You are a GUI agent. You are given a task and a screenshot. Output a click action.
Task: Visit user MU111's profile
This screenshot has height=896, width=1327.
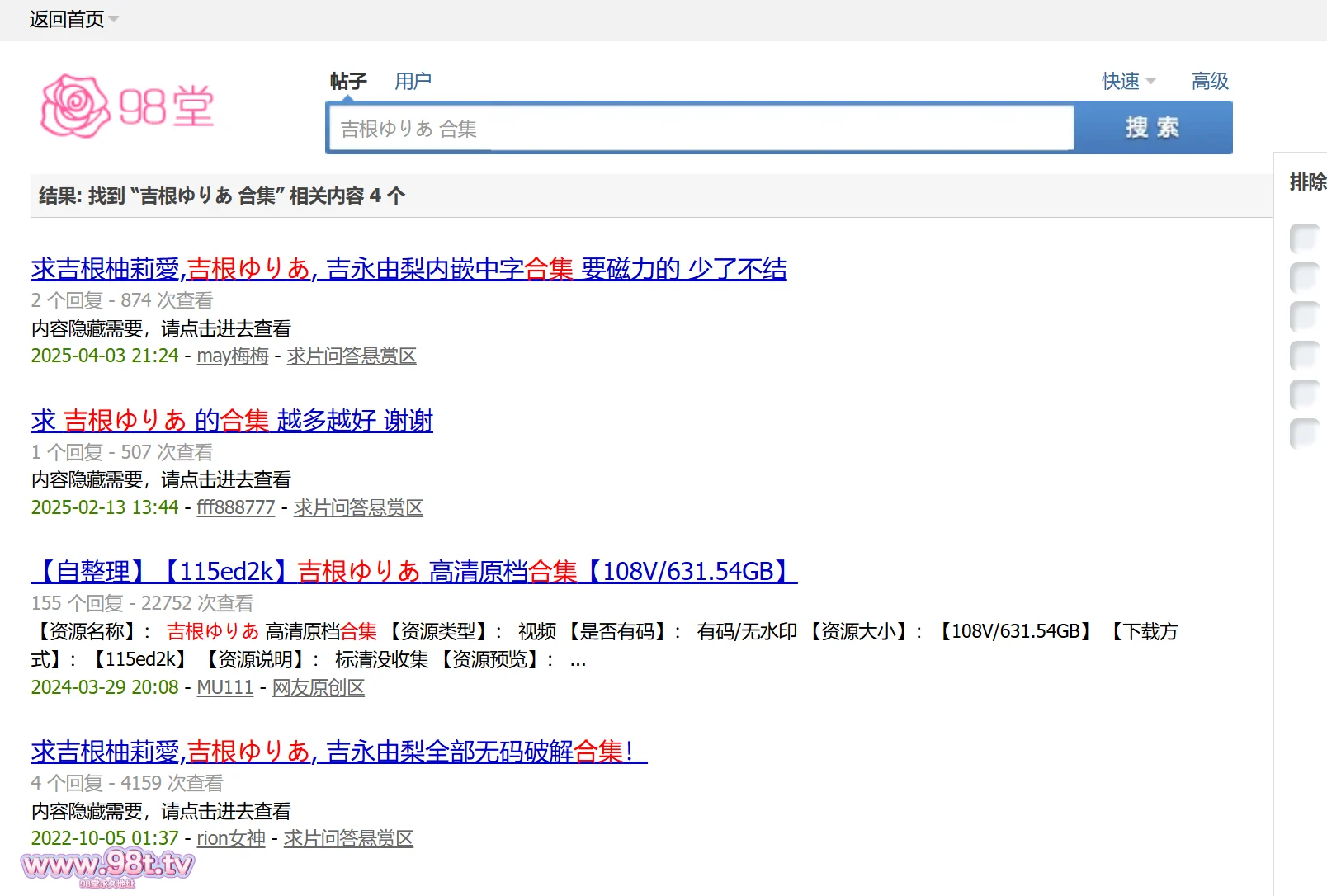(x=224, y=687)
